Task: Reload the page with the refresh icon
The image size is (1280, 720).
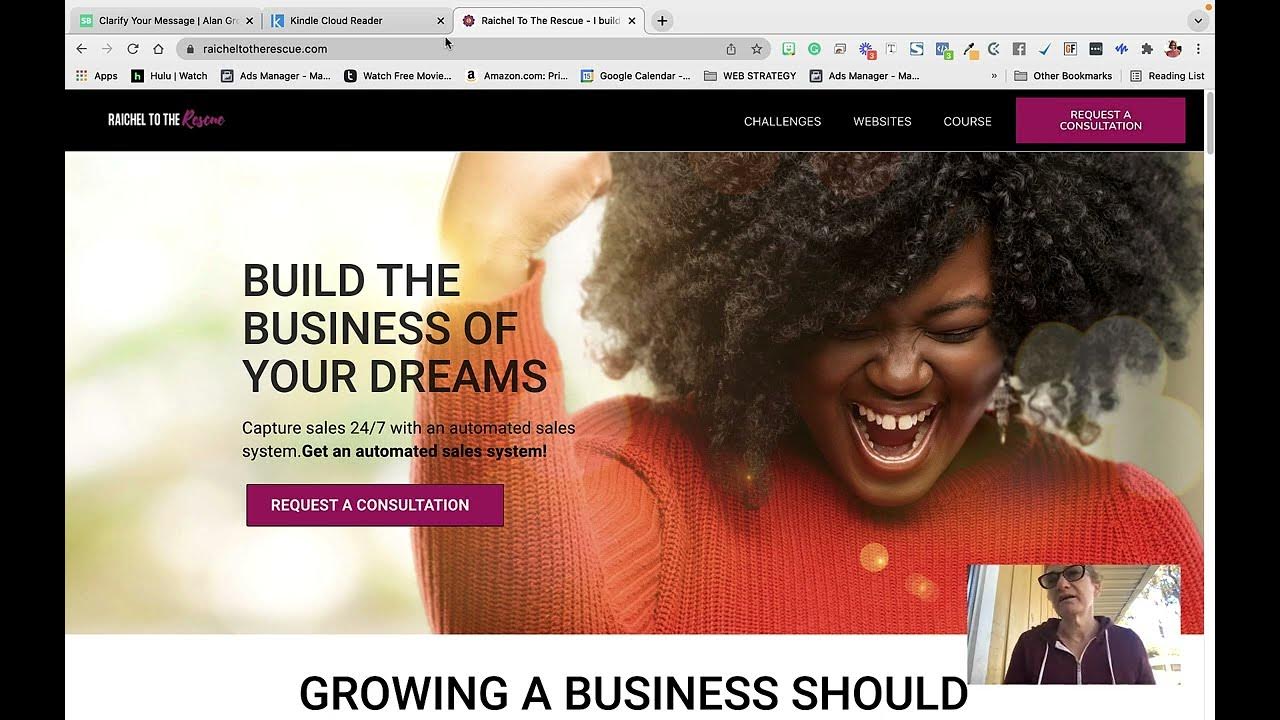Action: tap(132, 49)
